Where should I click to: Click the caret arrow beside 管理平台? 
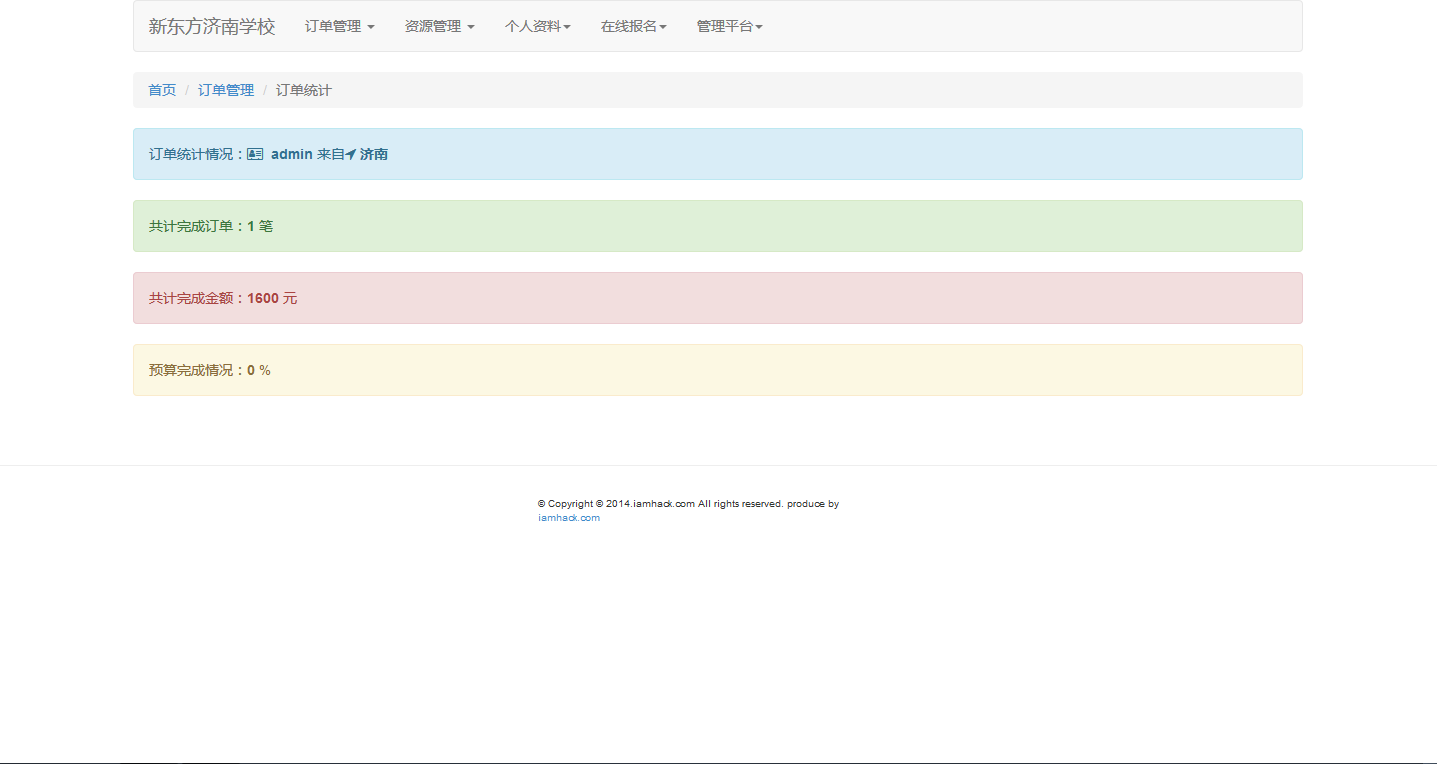pos(759,27)
